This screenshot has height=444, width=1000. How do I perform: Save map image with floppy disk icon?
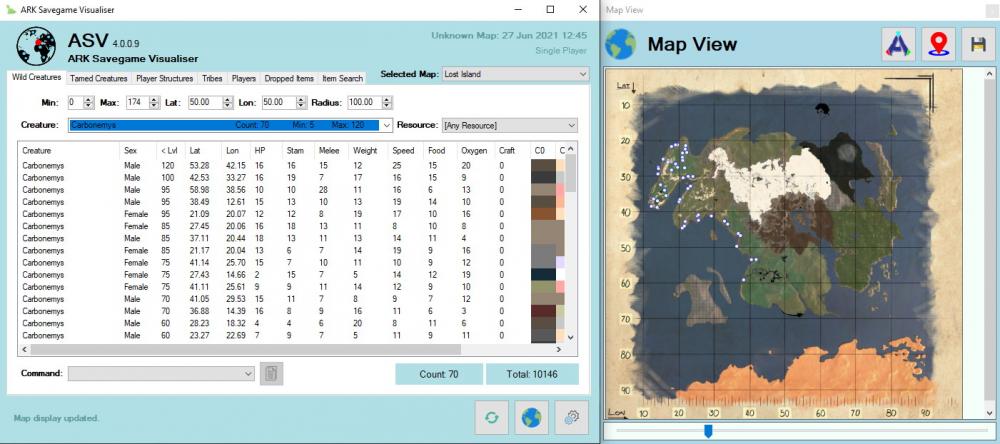click(976, 44)
